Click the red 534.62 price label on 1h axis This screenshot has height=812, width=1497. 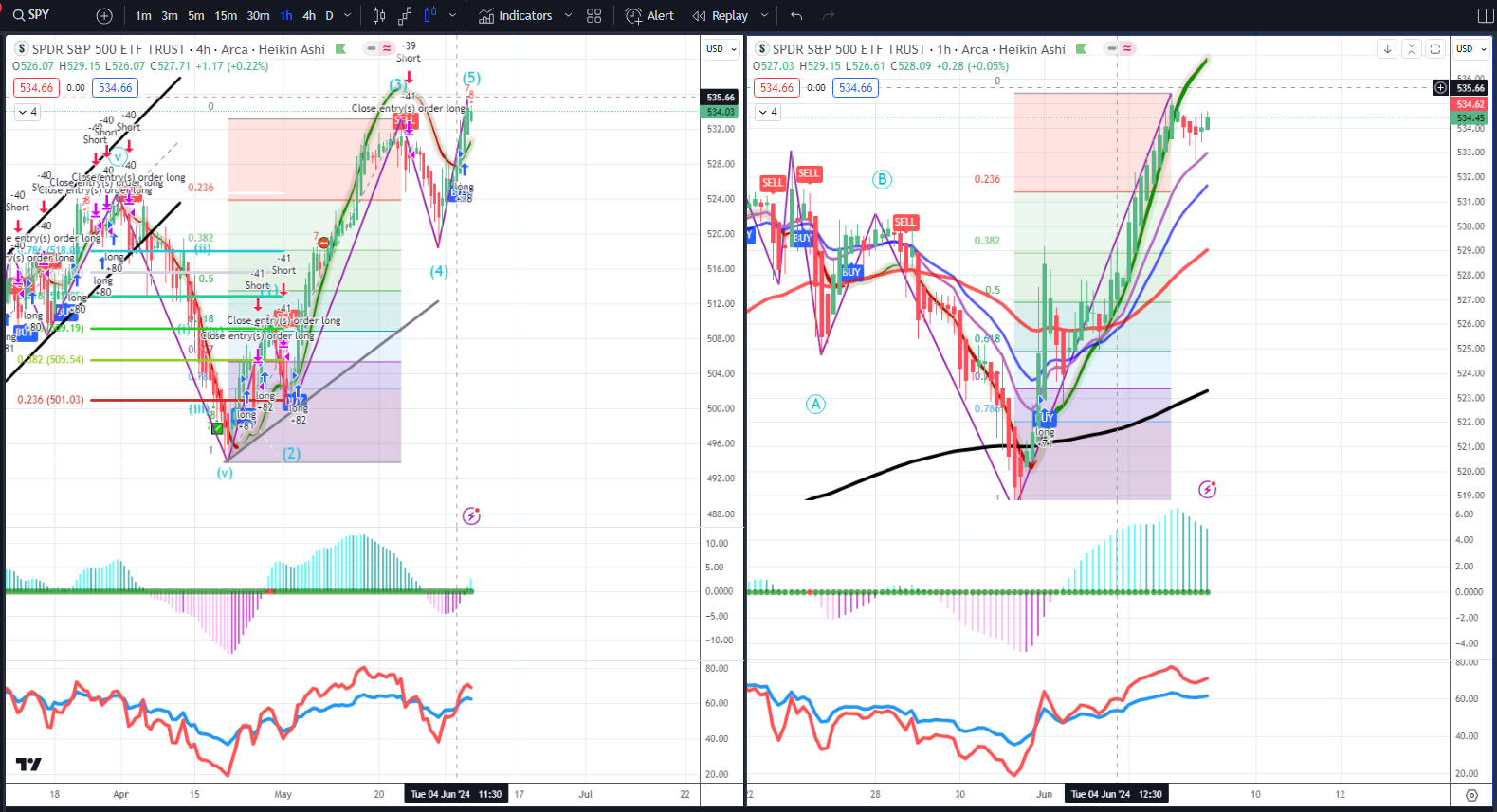tap(1470, 104)
